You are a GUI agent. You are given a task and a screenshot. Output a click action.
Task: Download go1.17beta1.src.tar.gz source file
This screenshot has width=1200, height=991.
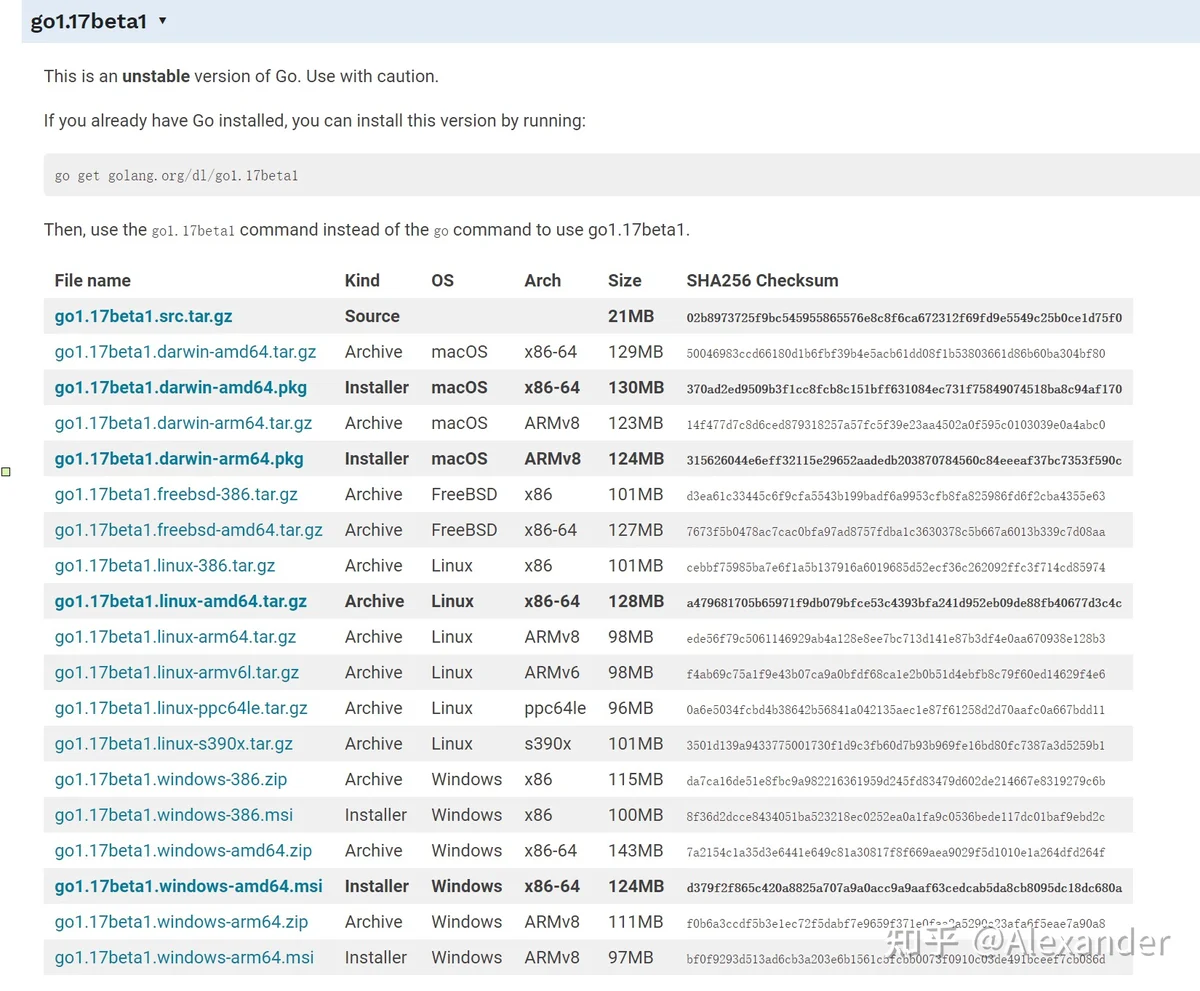coord(143,316)
